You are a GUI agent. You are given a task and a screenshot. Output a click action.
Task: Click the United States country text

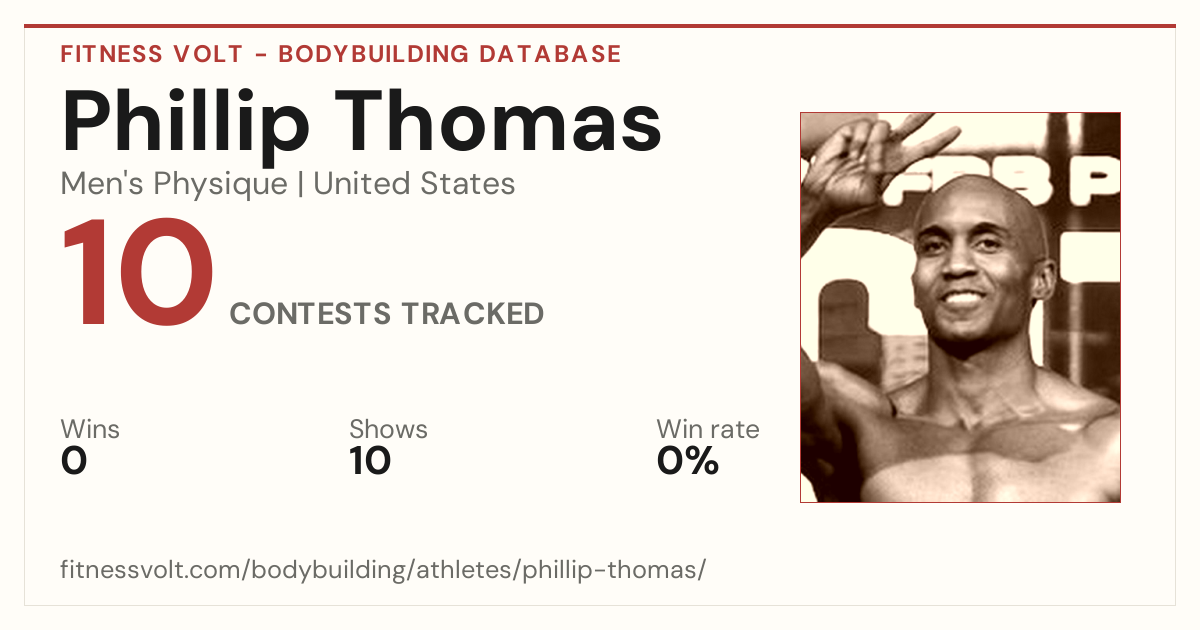[x=414, y=184]
